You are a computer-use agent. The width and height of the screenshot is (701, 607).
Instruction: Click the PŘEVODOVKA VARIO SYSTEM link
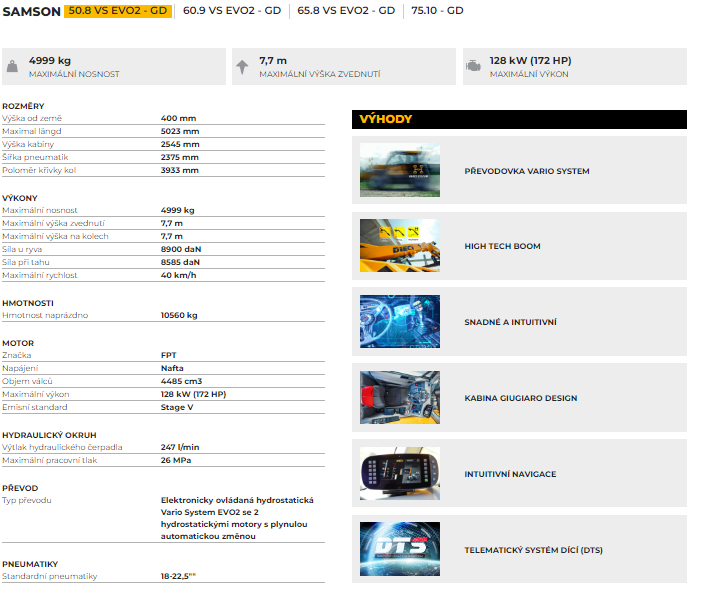pos(527,171)
